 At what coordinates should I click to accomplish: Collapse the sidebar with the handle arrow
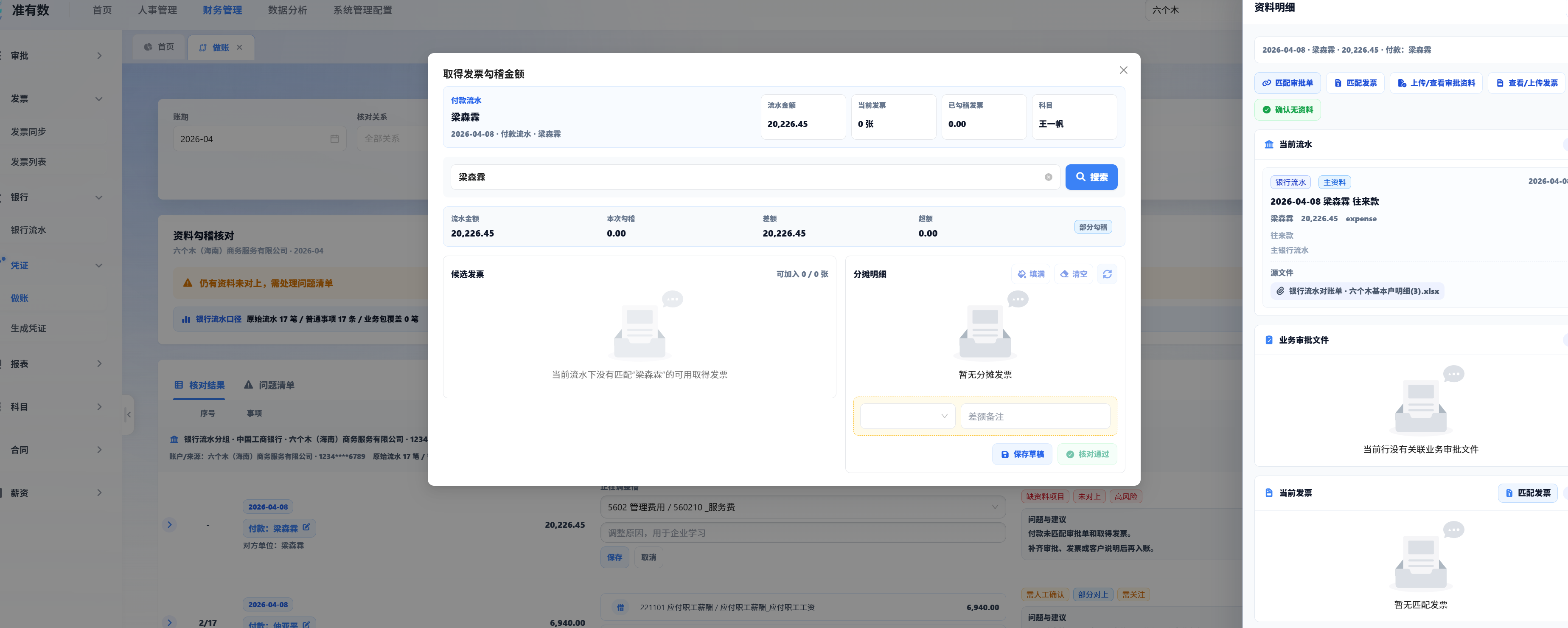pos(128,414)
